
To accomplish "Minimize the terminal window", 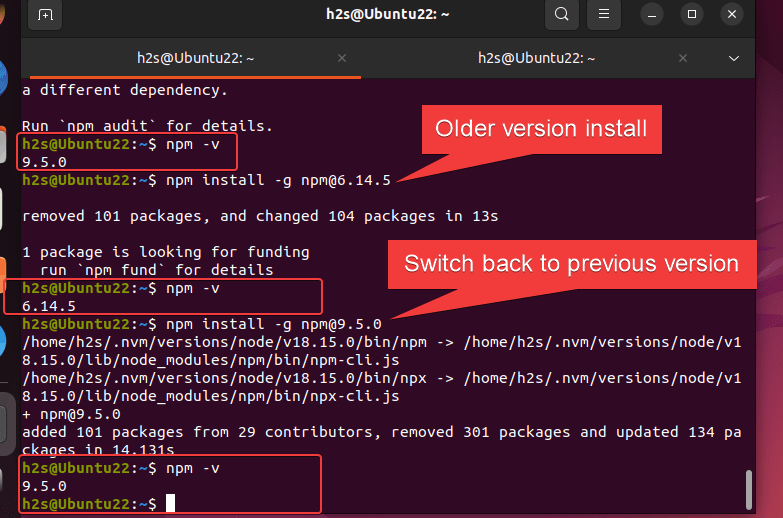I will [x=652, y=14].
